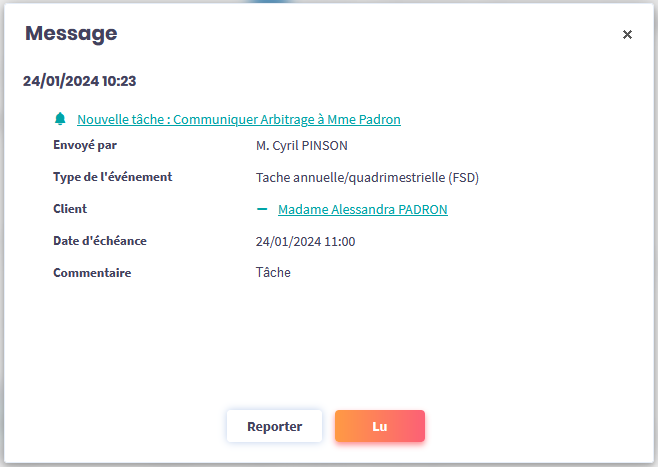Click the Type de l'événement label
This screenshot has height=467, width=658.
pyautogui.click(x=112, y=177)
